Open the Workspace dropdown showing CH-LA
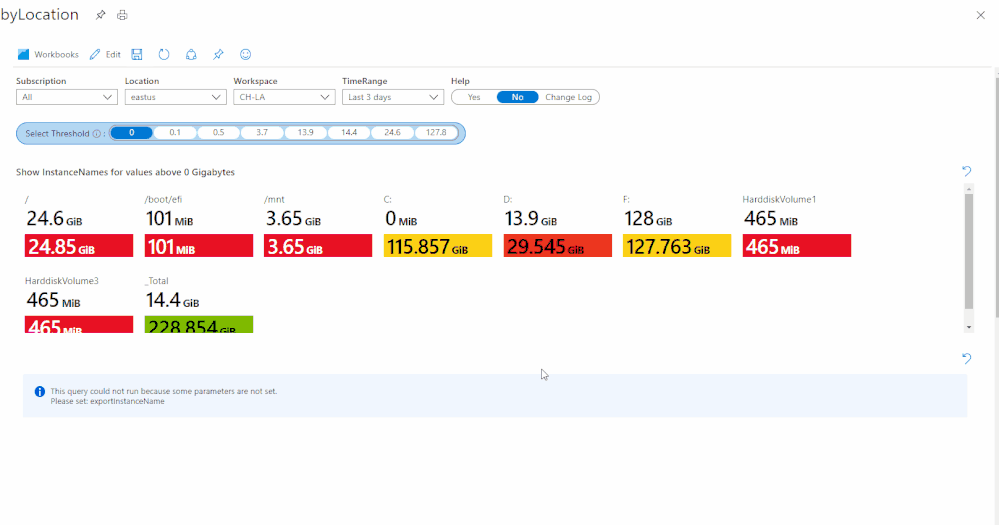 coord(284,97)
